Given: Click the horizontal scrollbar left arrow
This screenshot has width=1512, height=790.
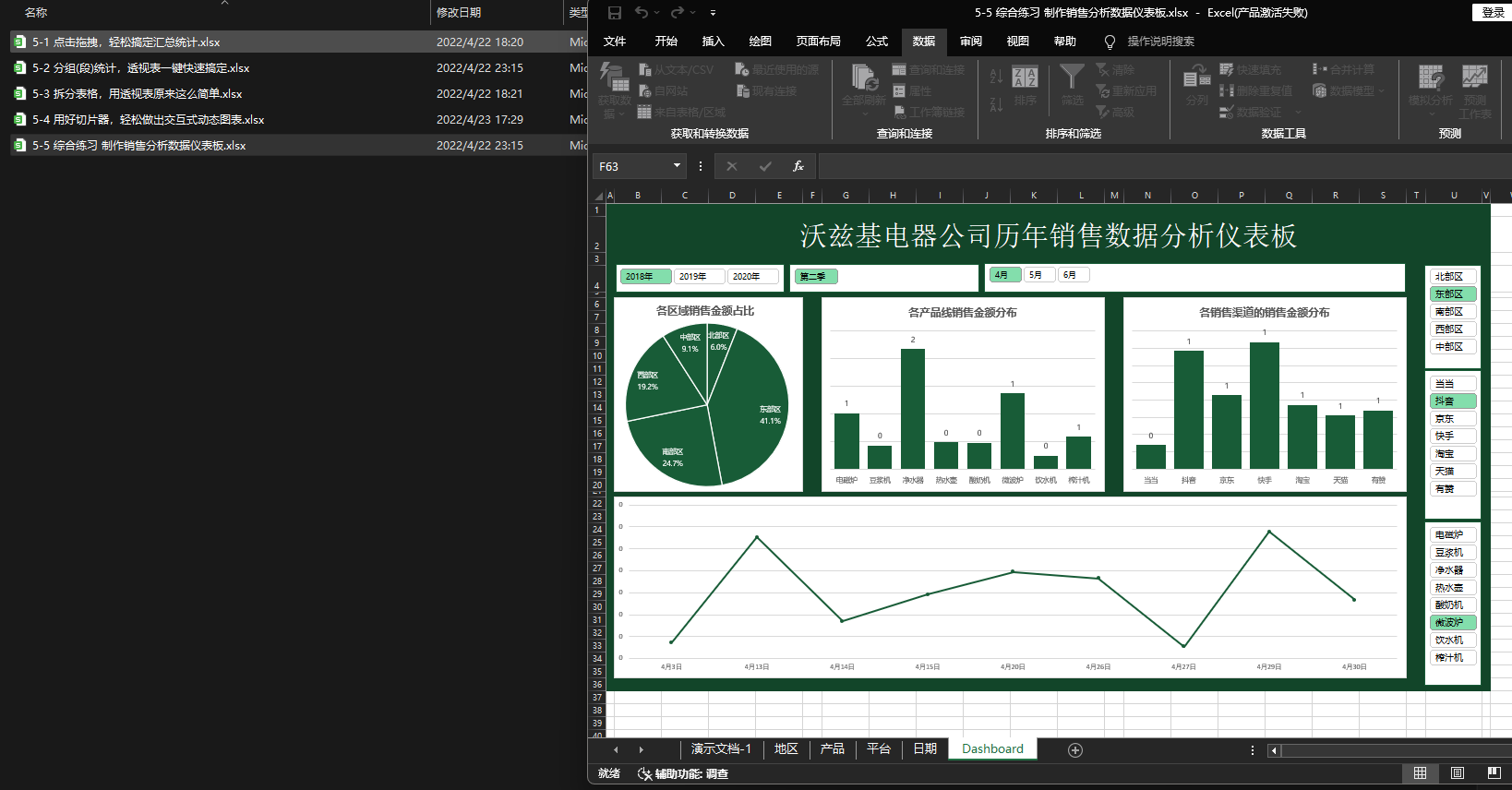Looking at the screenshot, I should click(1274, 750).
